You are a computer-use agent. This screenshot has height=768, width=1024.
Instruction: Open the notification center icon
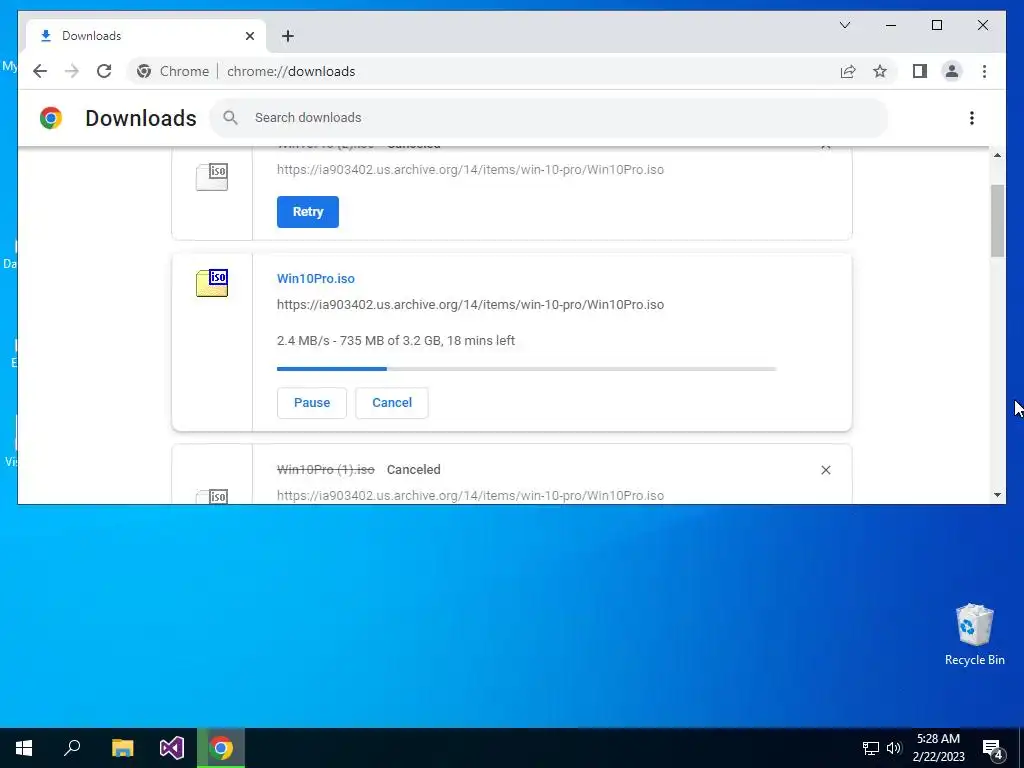click(x=993, y=749)
